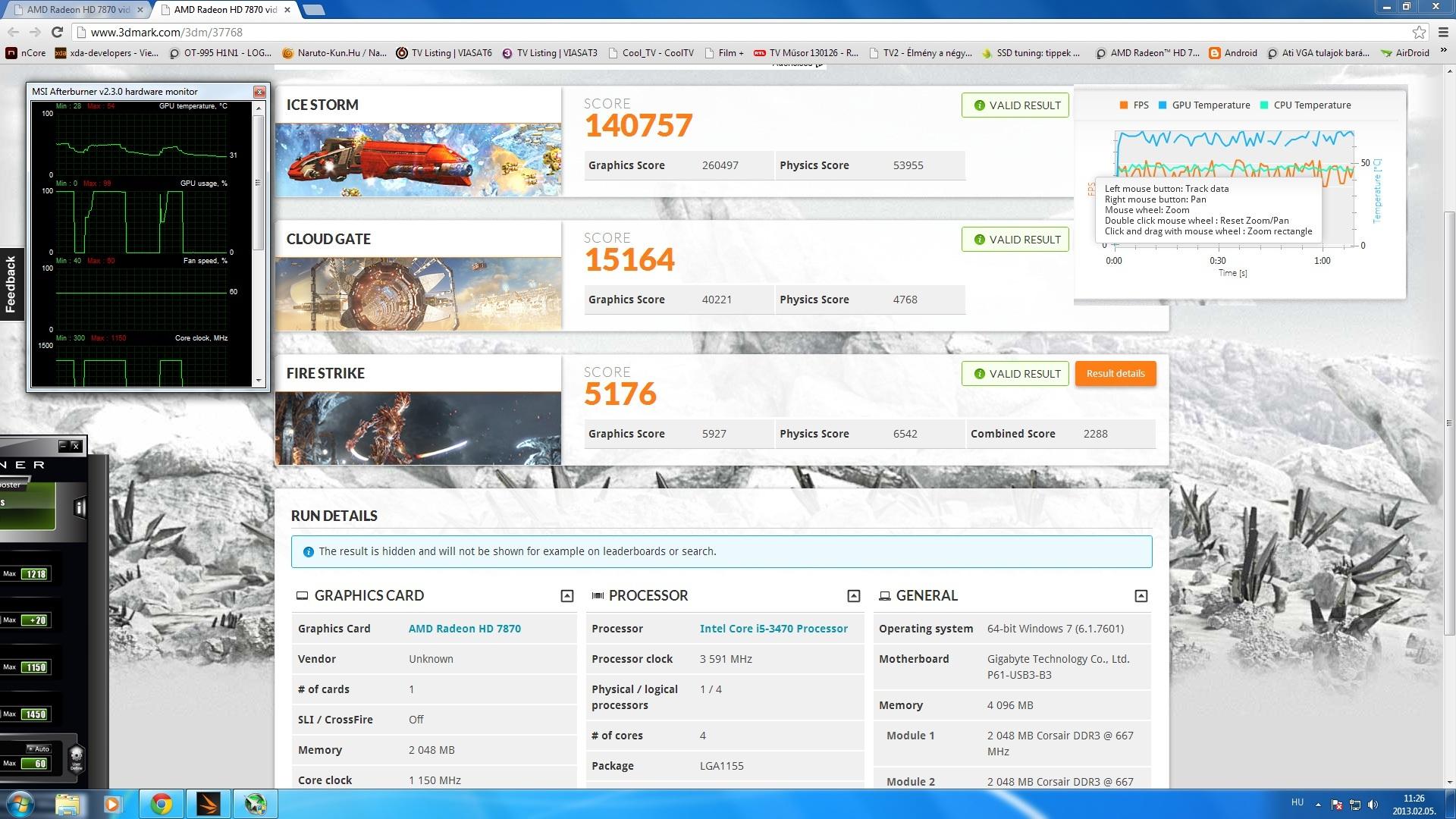The height and width of the screenshot is (819, 1456).
Task: Toggle GPU Temperature series in legend
Action: [x=1204, y=105]
